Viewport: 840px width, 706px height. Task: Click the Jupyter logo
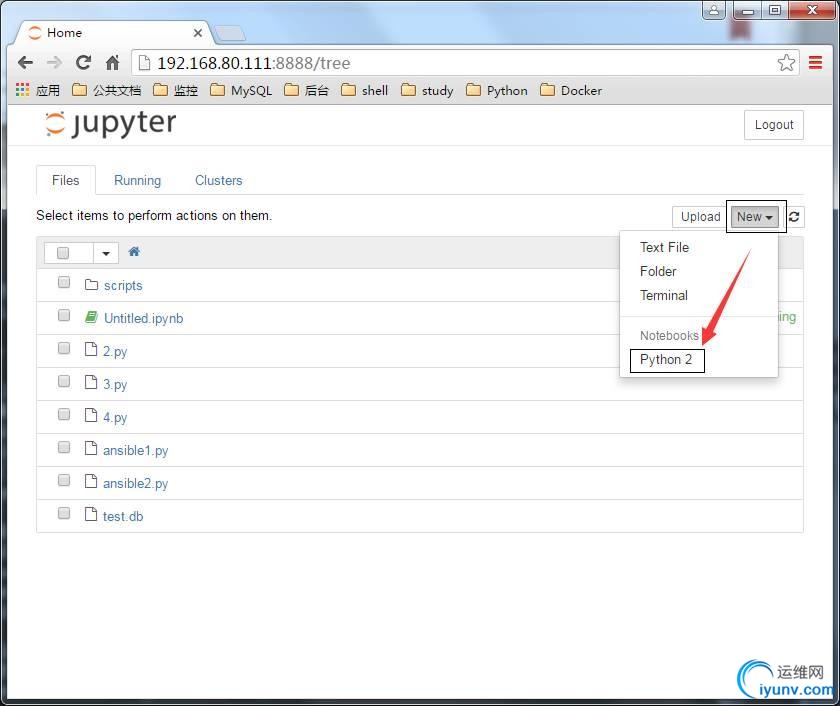pos(110,124)
